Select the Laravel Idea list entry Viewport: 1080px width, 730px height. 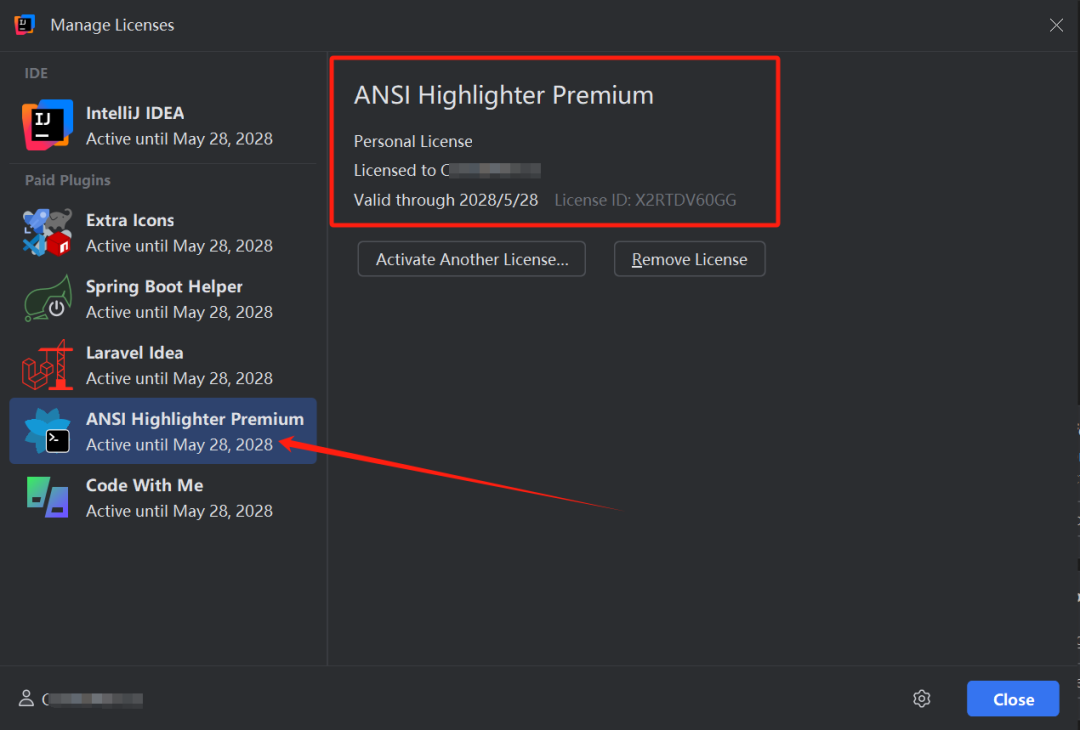pos(178,365)
